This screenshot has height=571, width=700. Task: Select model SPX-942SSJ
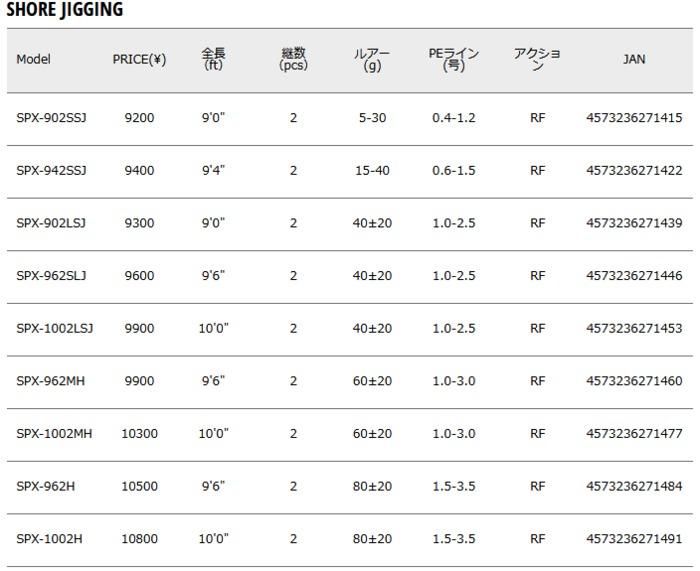pyautogui.click(x=51, y=171)
